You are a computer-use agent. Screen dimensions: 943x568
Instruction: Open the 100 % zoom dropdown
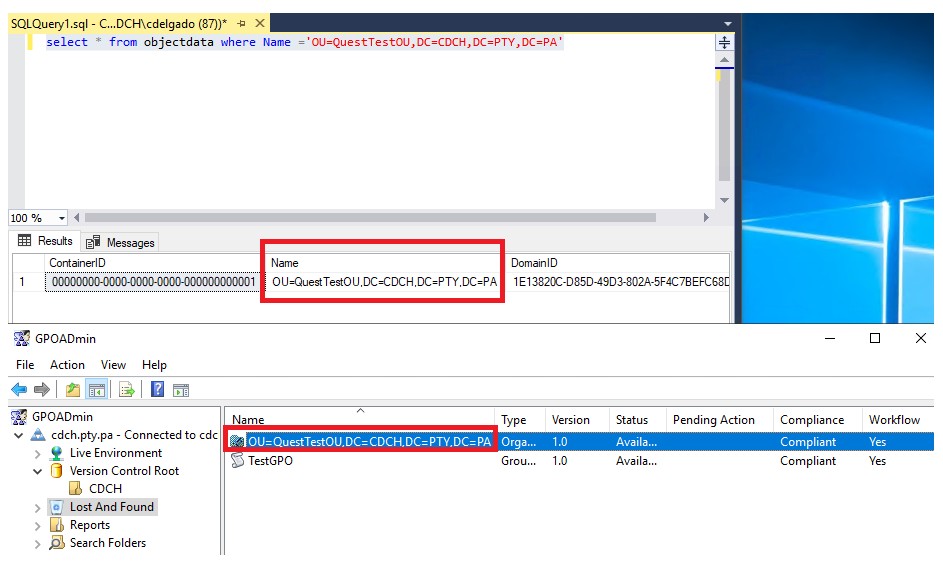pos(61,218)
